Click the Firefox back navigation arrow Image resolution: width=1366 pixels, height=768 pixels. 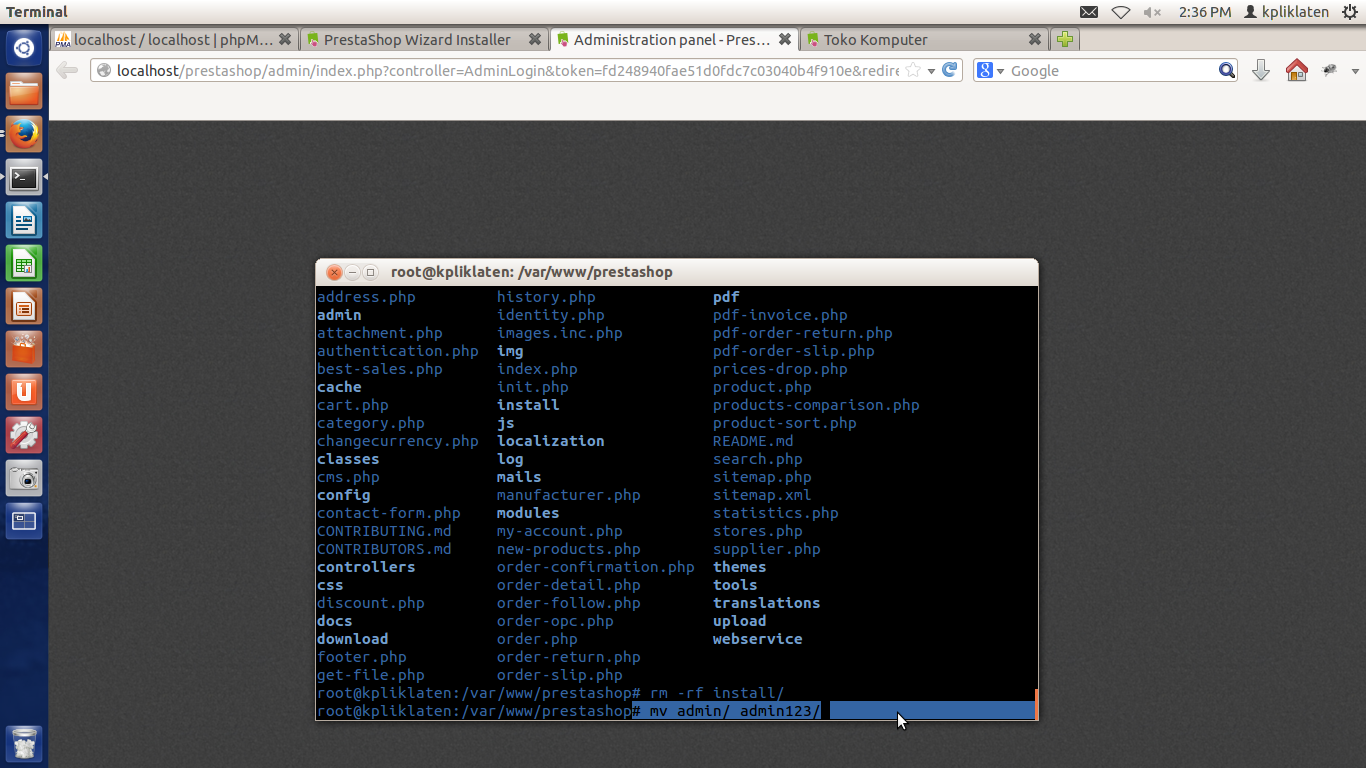65,70
